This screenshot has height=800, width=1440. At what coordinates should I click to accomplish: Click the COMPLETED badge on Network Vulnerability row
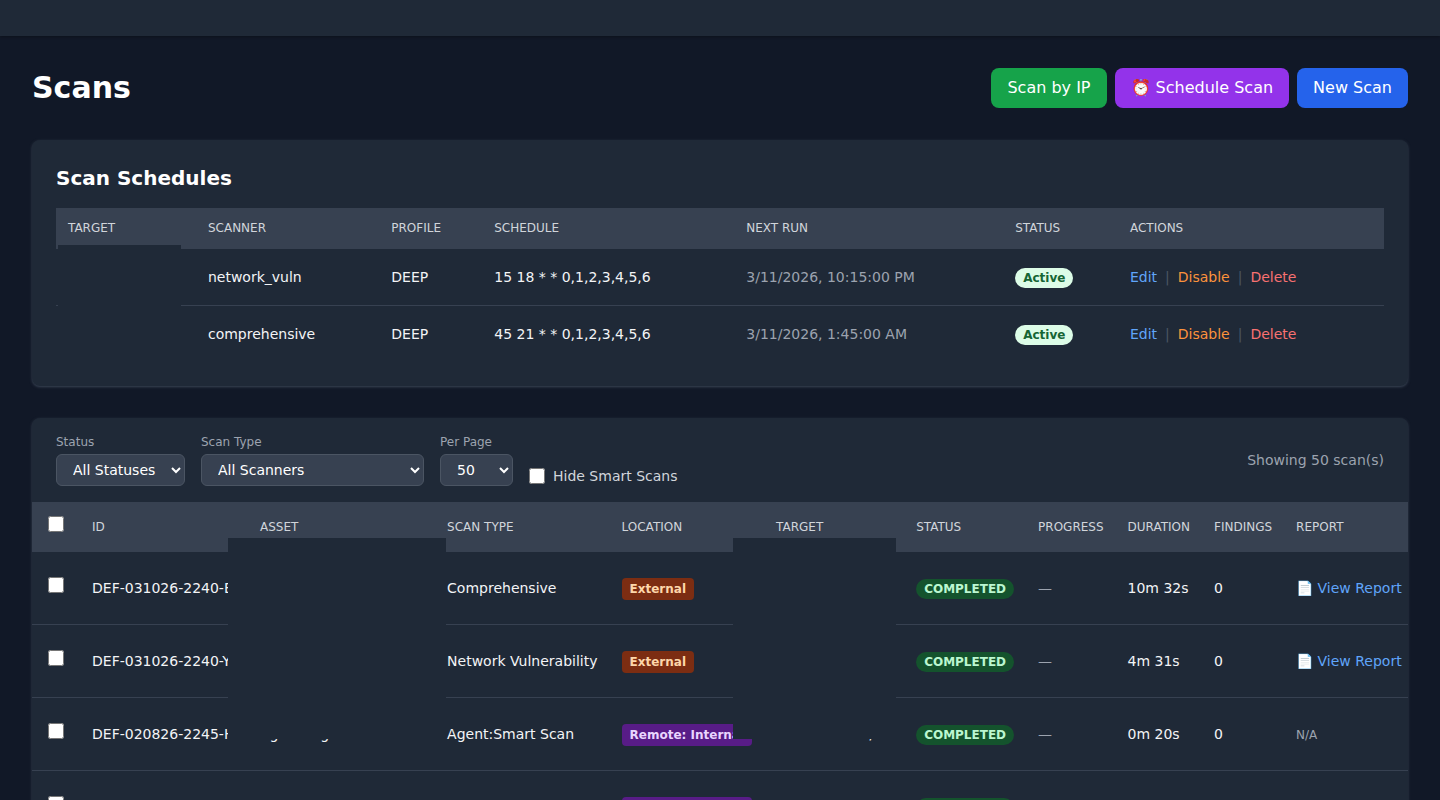click(964, 662)
